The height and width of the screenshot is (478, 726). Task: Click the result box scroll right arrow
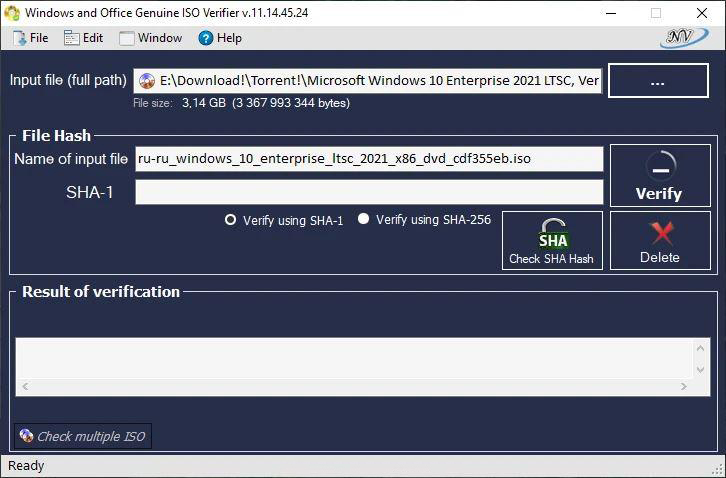pos(684,386)
